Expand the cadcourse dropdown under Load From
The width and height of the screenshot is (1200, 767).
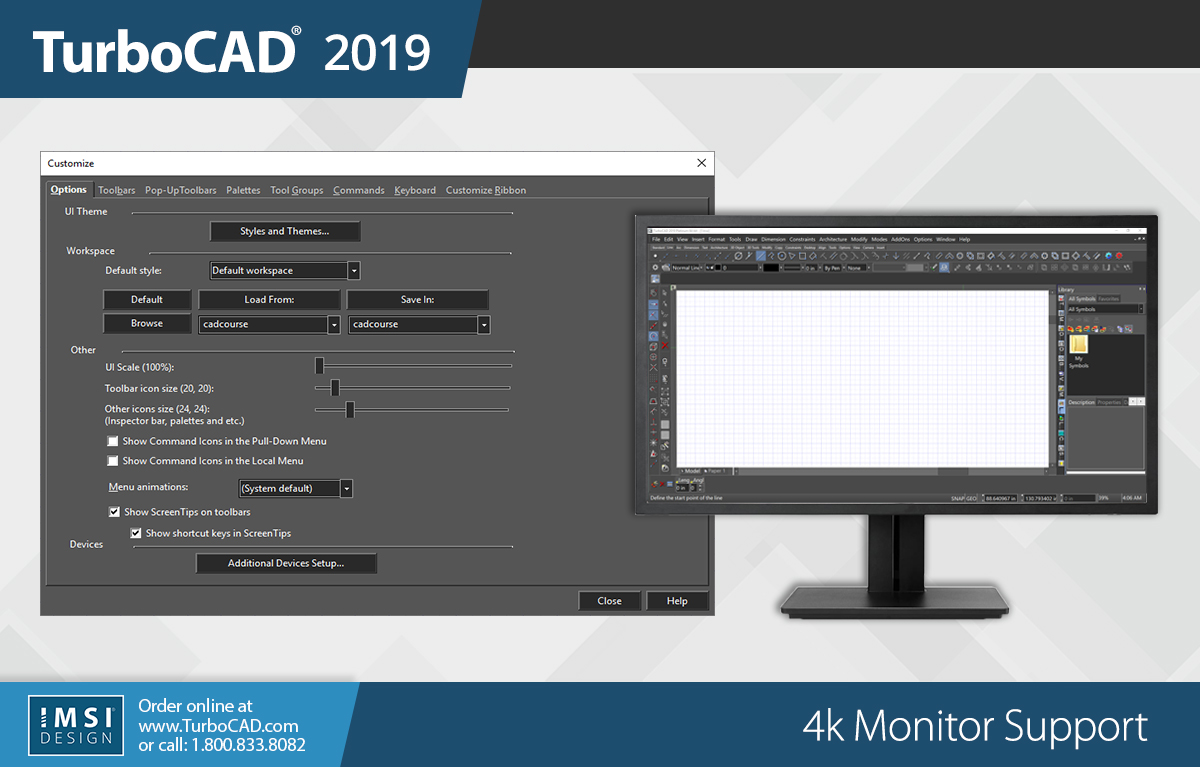click(x=334, y=324)
